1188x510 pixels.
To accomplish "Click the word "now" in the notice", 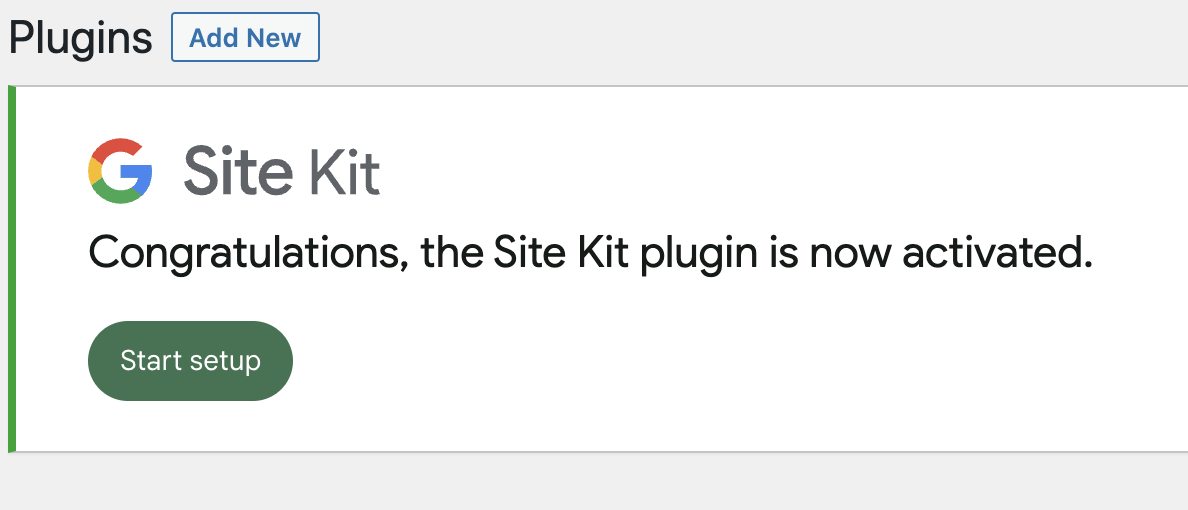I will [850, 254].
